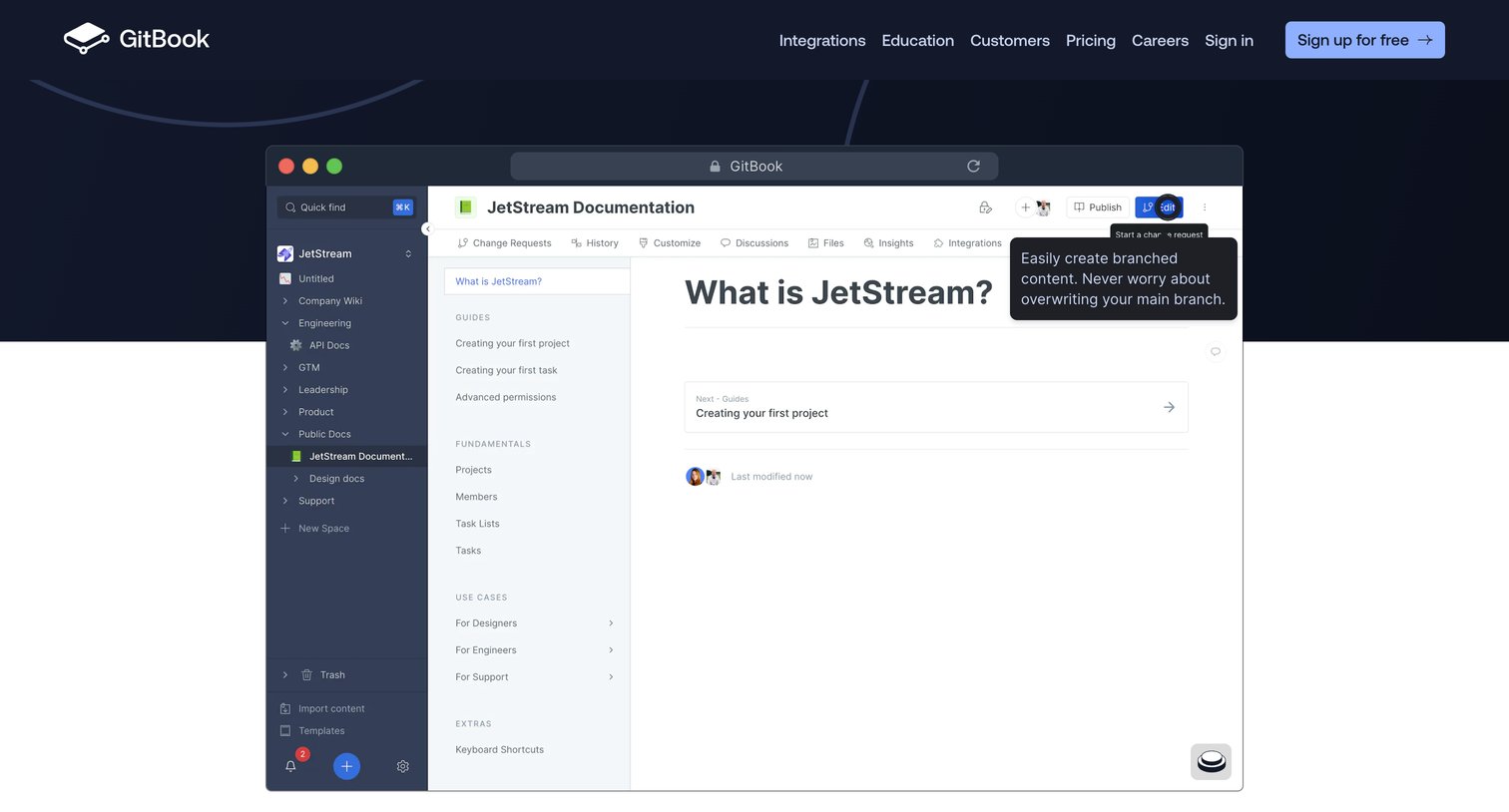Select the What is JetStream? page
The image size is (1509, 812).
(537, 281)
